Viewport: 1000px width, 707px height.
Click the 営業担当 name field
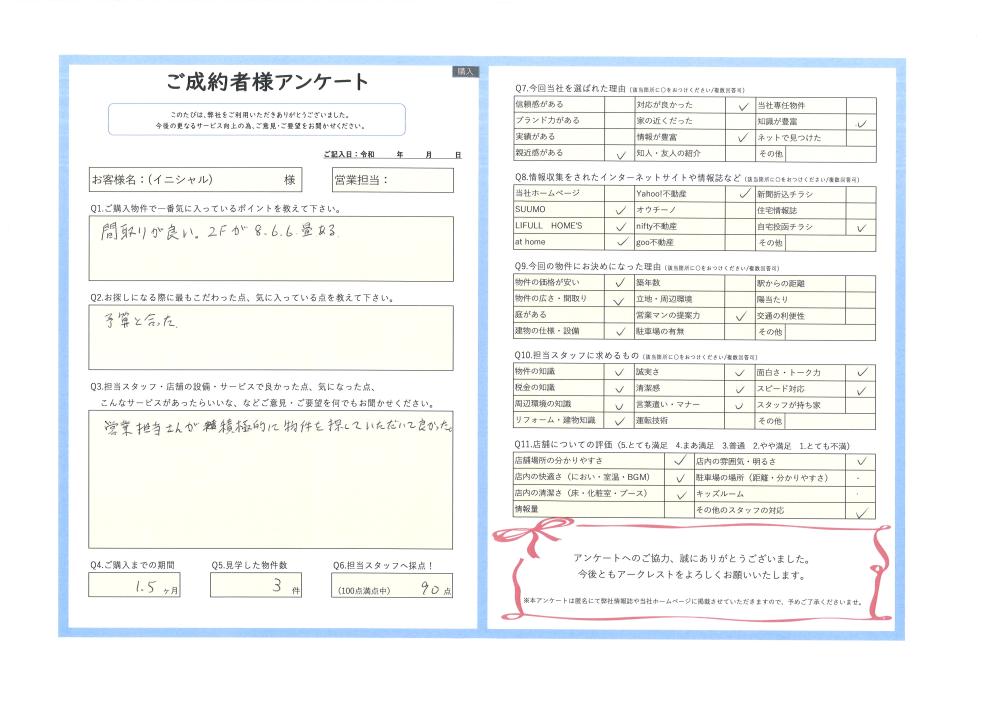pyautogui.click(x=393, y=181)
